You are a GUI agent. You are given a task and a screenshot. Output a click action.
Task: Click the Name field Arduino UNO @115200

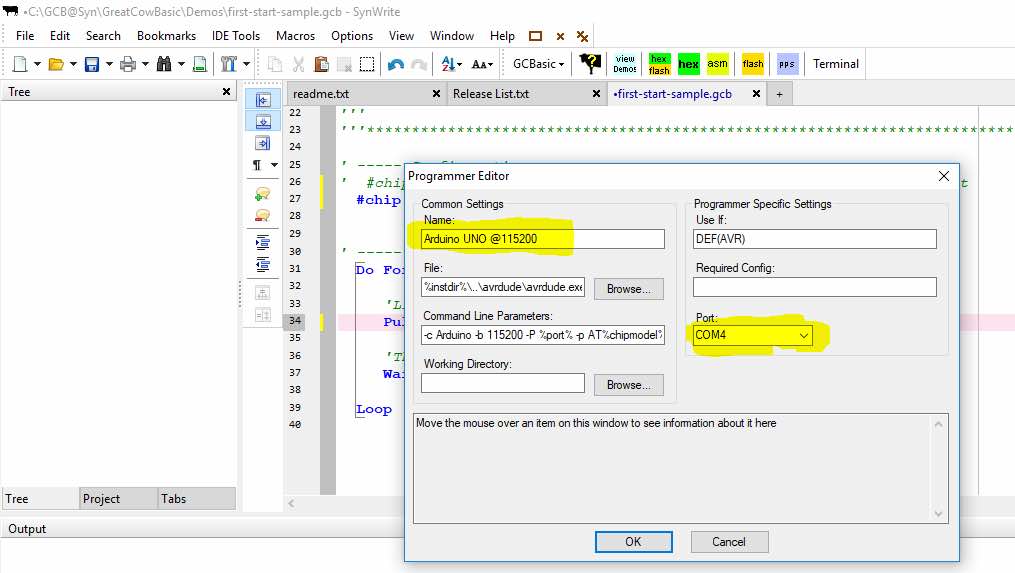pos(542,239)
